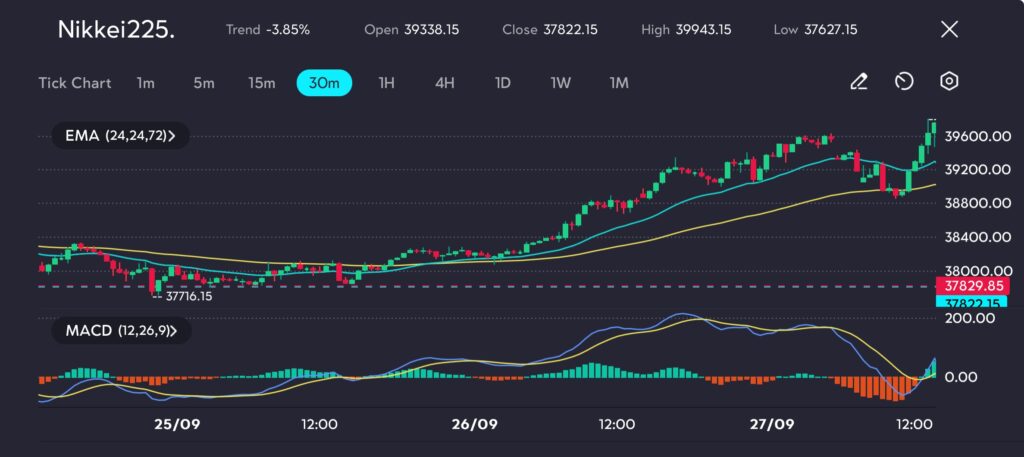Click the Trend -3.85% value
Viewport: 1024px width, 457px height.
pyautogui.click(x=268, y=30)
